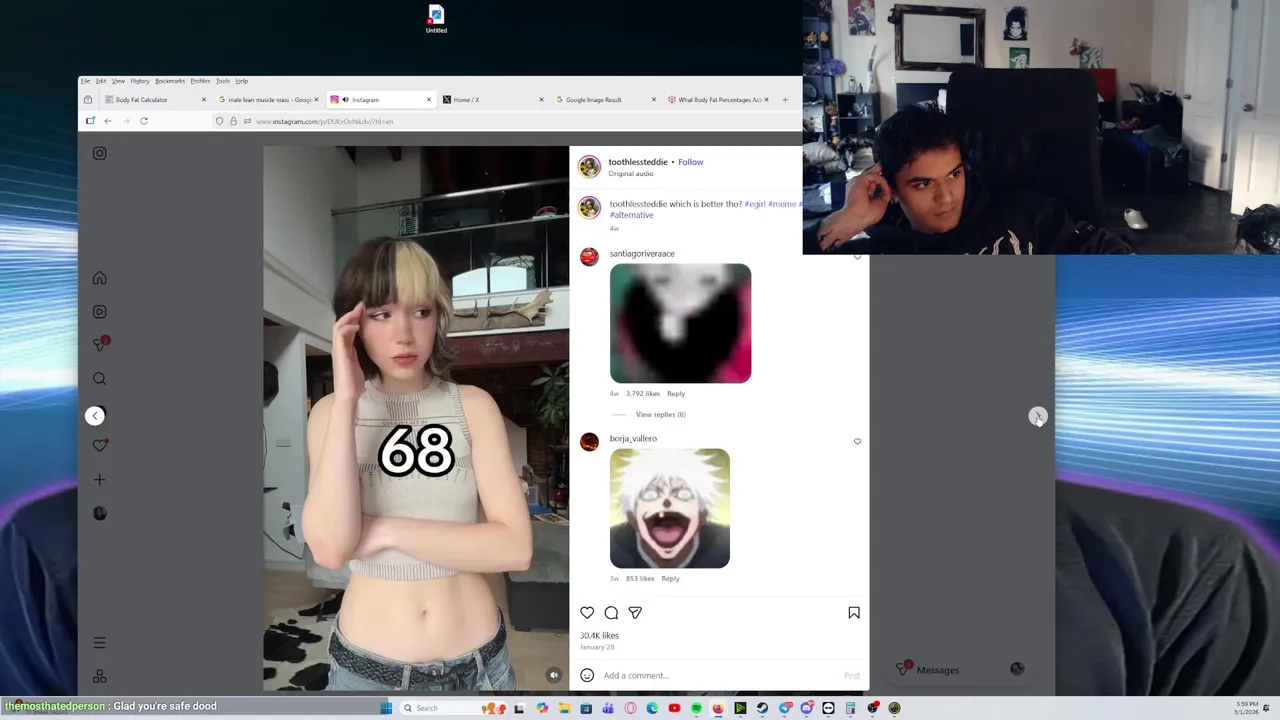Viewport: 1280px width, 720px height.
Task: Go back in browser history
Action: pos(108,121)
